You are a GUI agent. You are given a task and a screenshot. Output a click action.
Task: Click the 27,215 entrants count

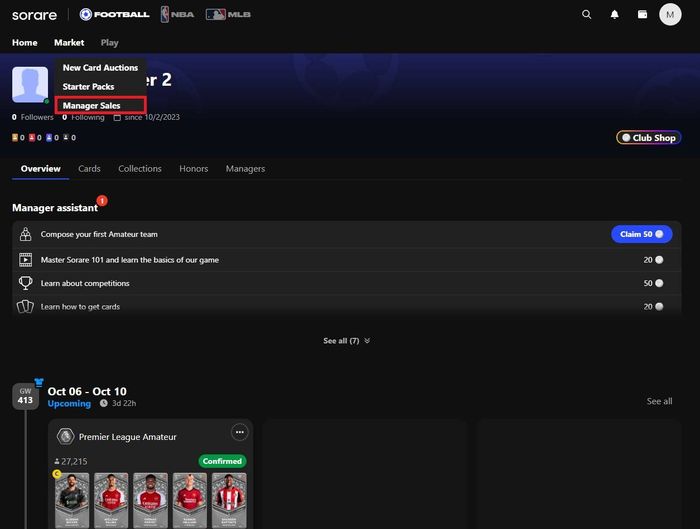click(71, 461)
